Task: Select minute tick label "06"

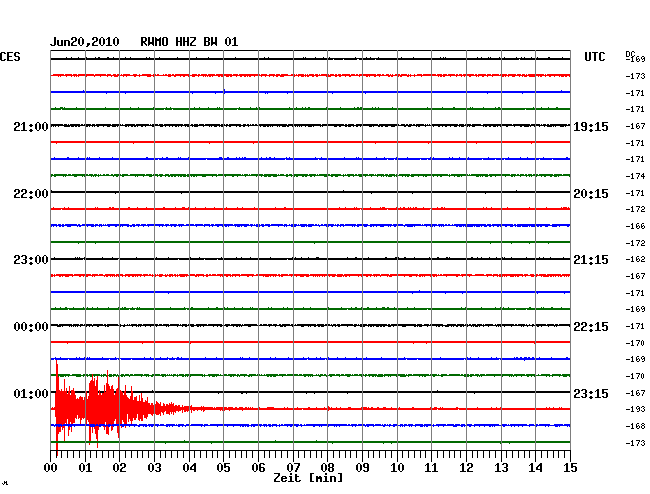Action: (258, 468)
